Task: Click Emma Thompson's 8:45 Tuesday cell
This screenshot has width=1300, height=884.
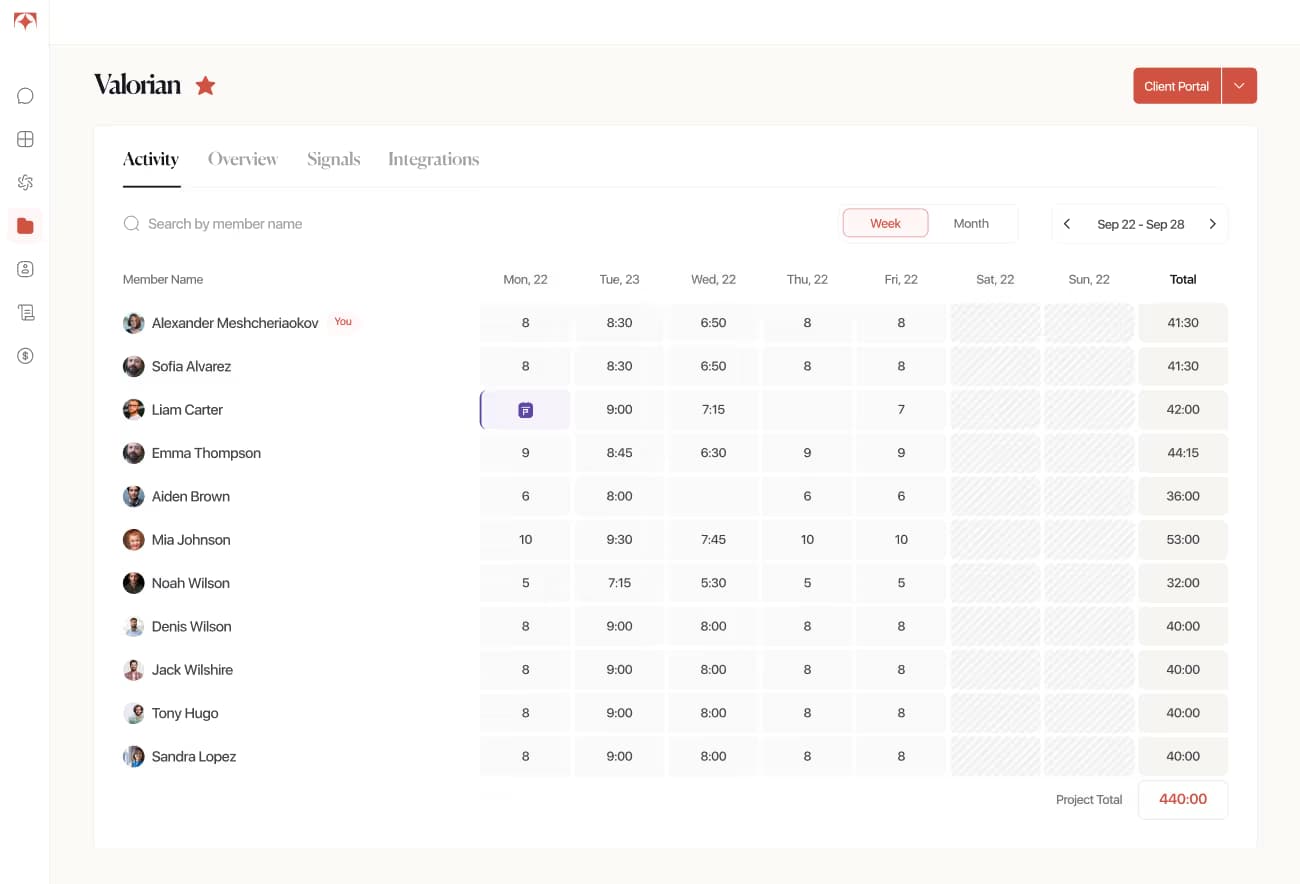Action: pyautogui.click(x=619, y=453)
